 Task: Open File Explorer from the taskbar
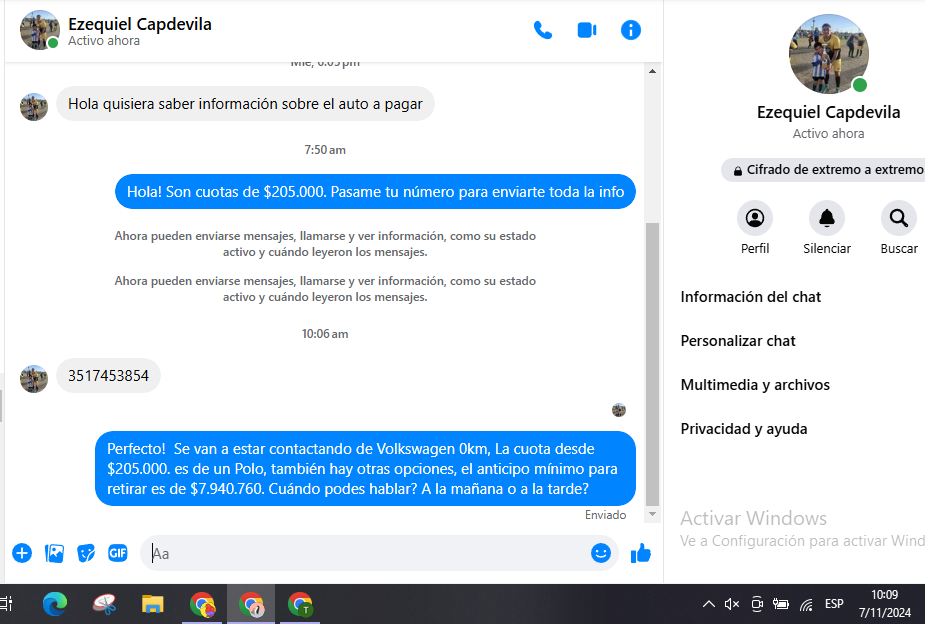[x=153, y=604]
